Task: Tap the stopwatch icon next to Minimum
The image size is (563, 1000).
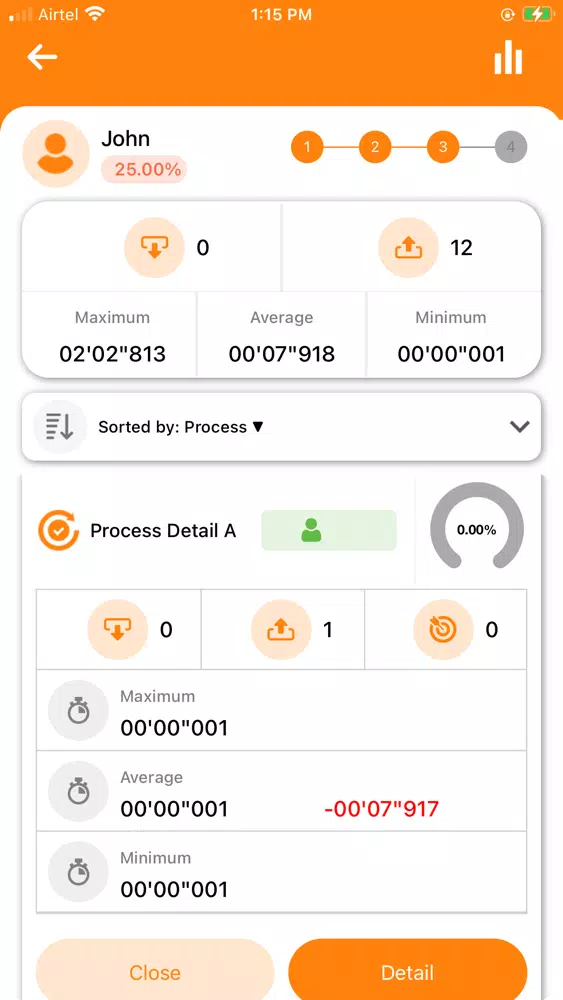Action: (x=78, y=872)
